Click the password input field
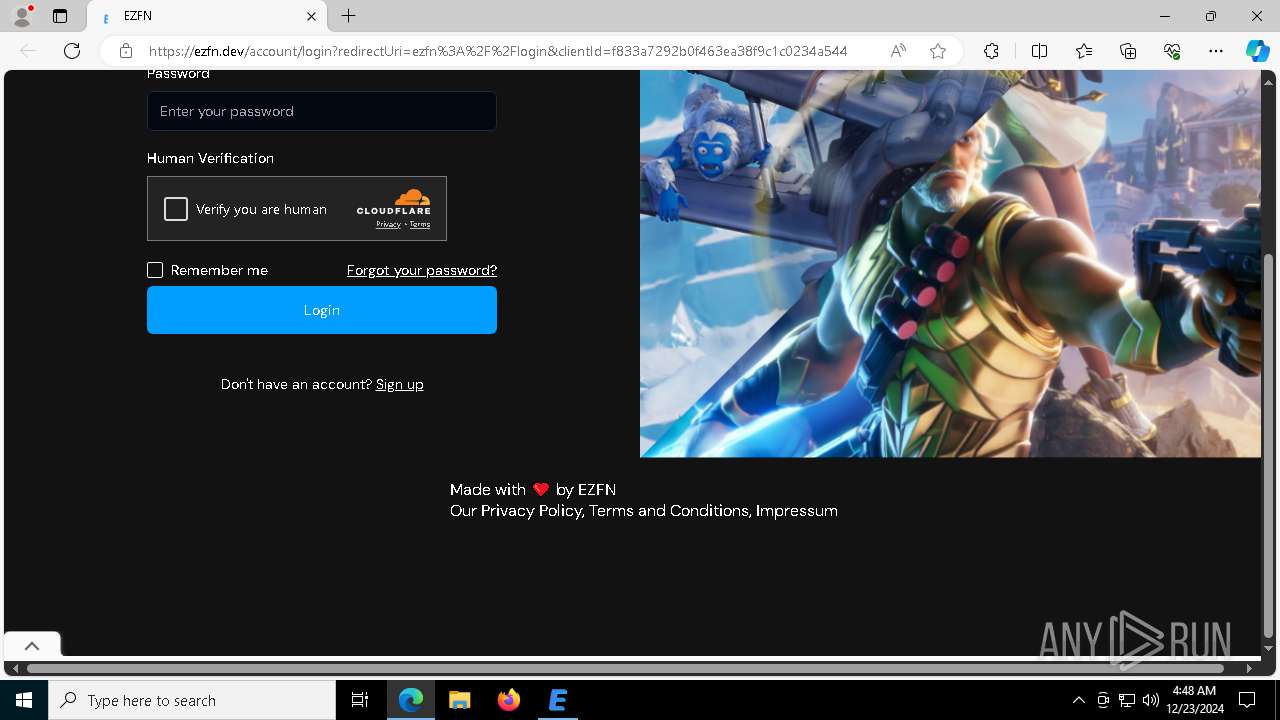 pyautogui.click(x=322, y=111)
